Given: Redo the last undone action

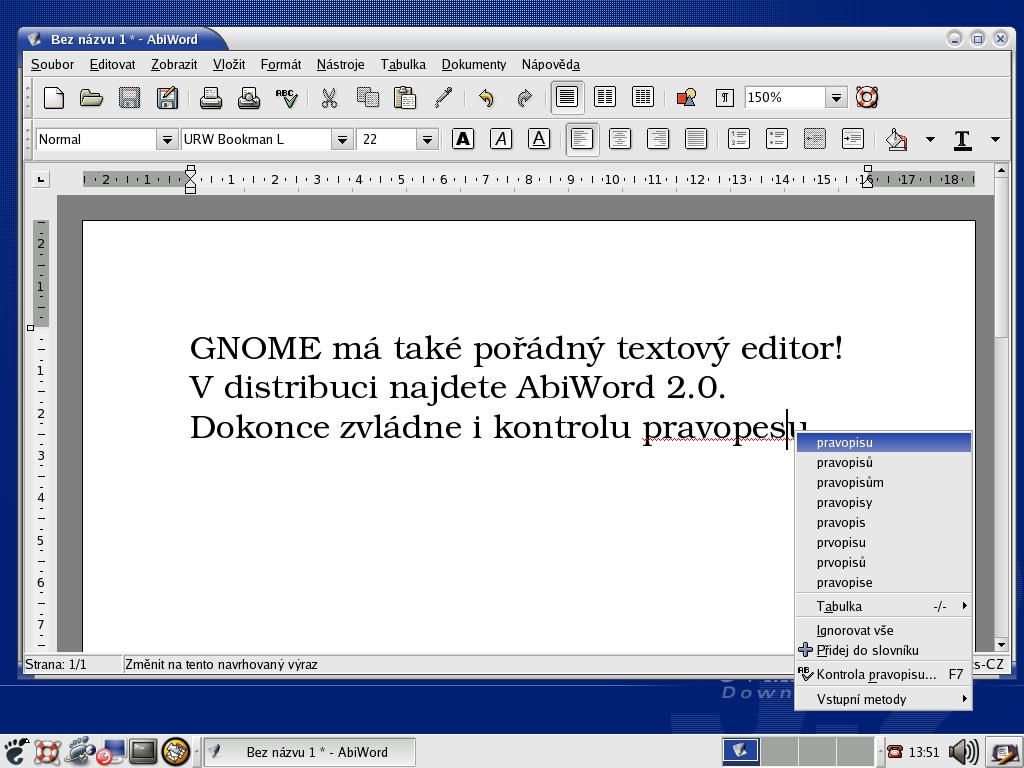Looking at the screenshot, I should [524, 98].
